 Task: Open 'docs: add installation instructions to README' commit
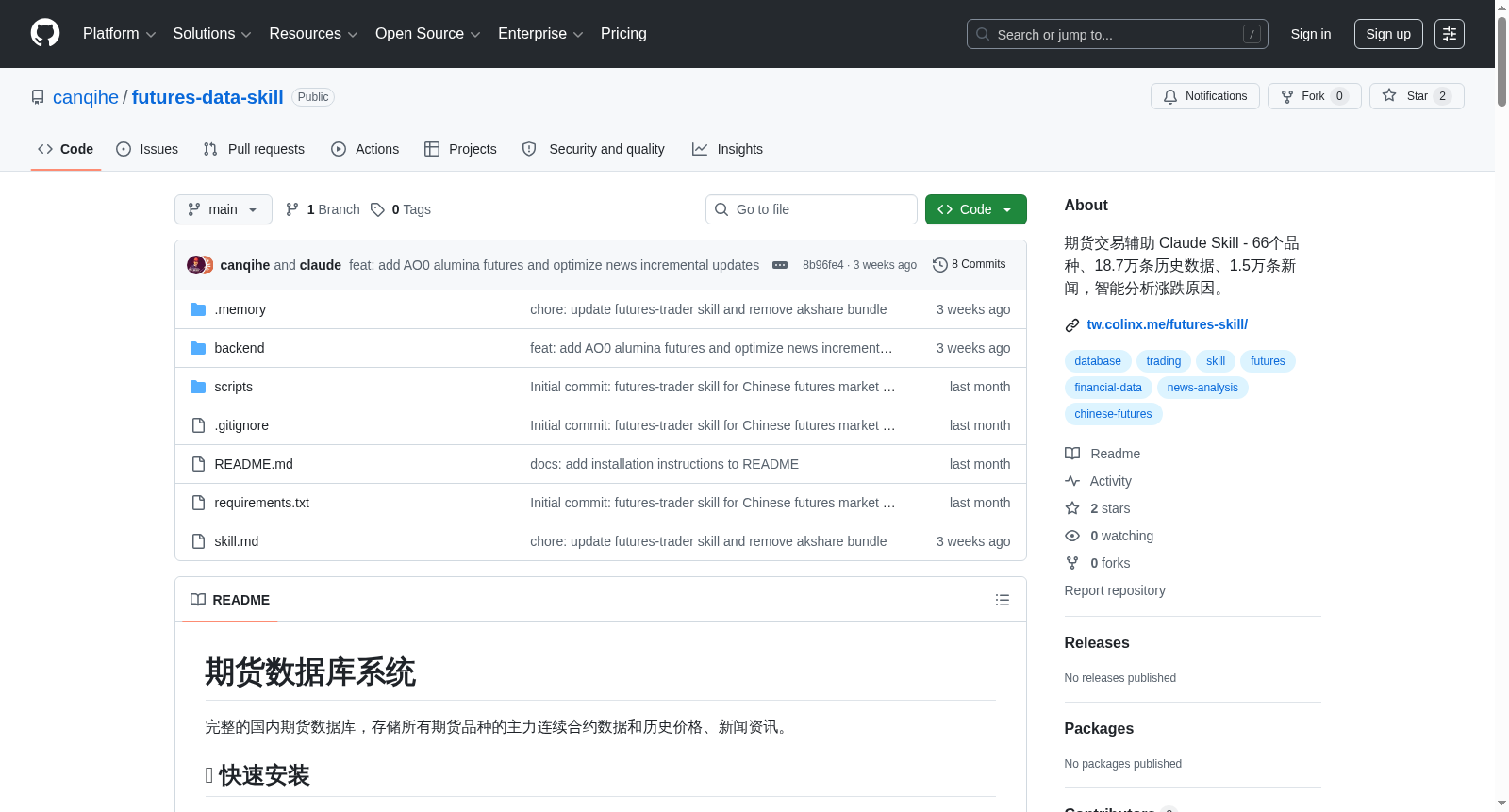[x=664, y=464]
